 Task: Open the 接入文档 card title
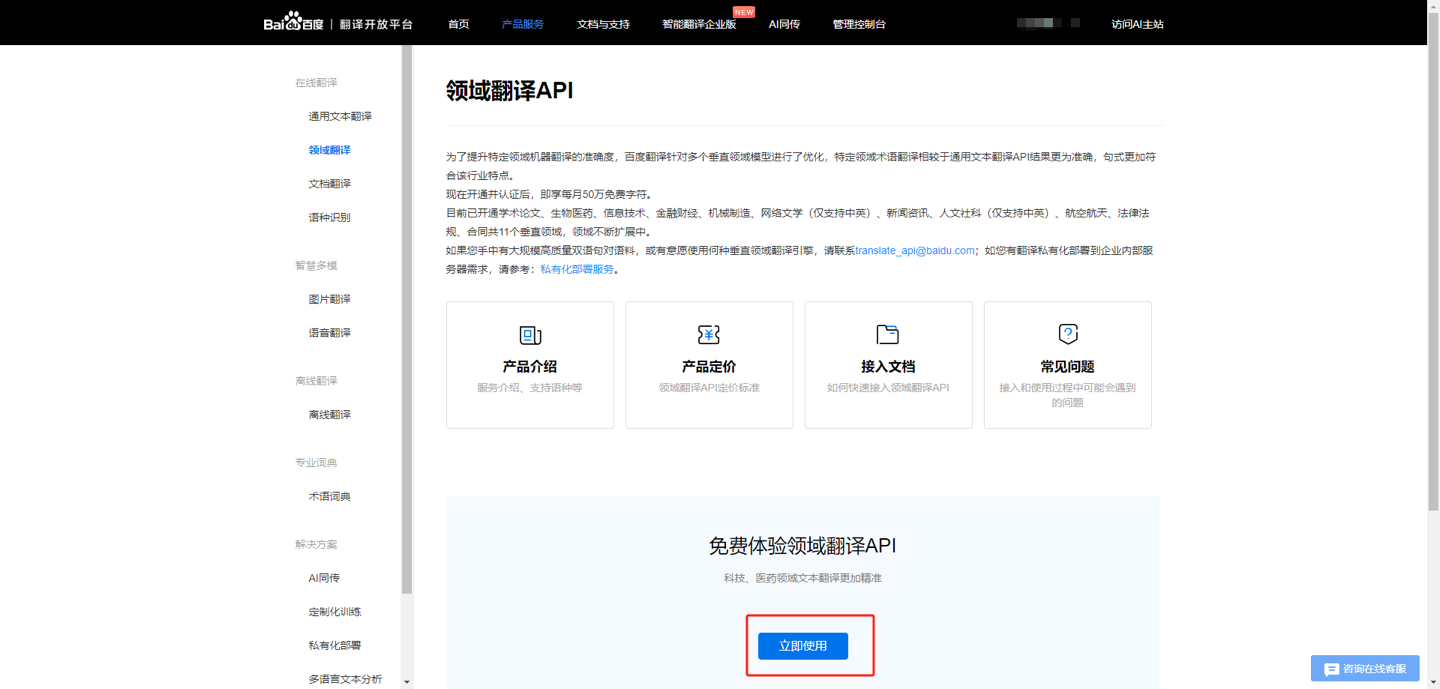(888, 367)
